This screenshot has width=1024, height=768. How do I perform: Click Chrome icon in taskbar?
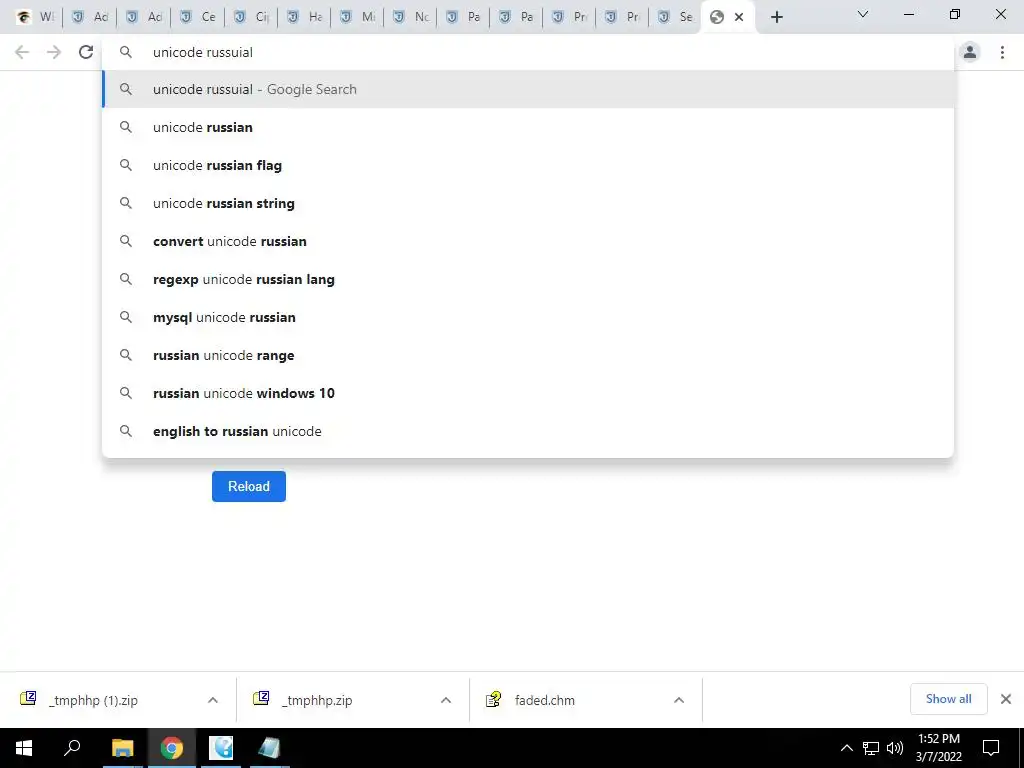[172, 748]
